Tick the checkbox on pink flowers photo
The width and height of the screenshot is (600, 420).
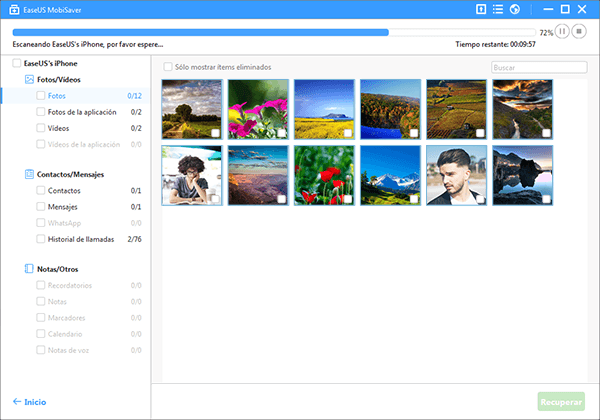282,133
